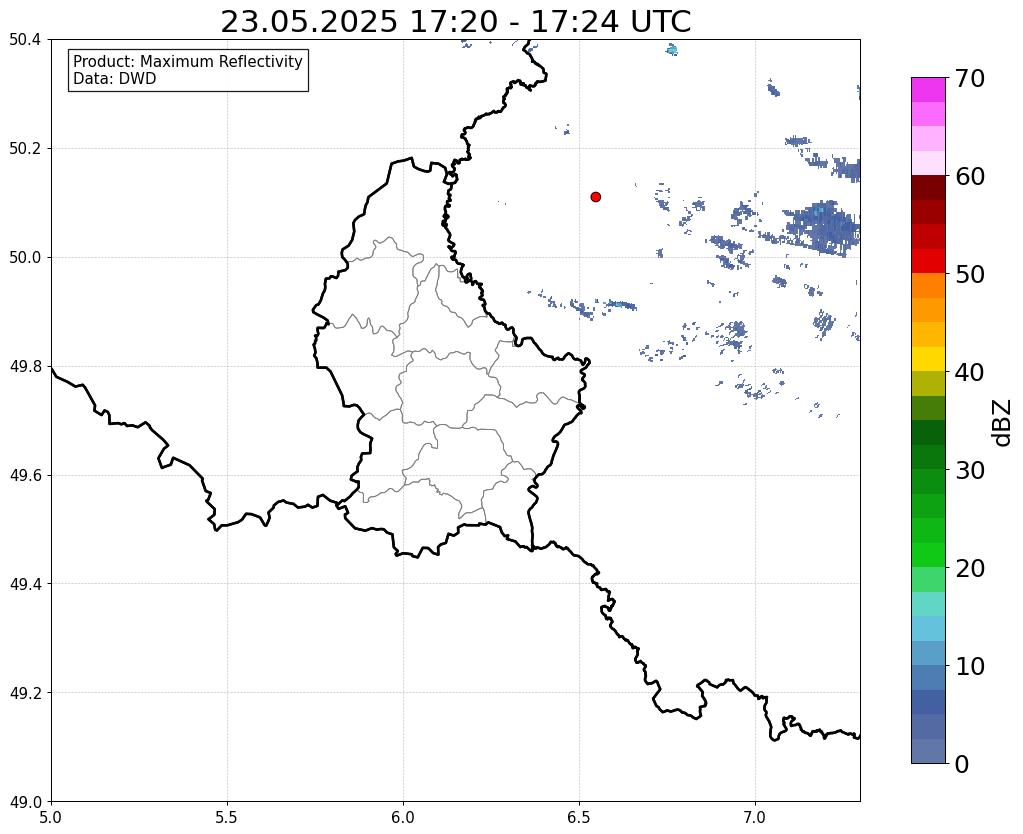Click the red station marker dot on the map
This screenshot has height=834, width=1023.
coord(596,197)
